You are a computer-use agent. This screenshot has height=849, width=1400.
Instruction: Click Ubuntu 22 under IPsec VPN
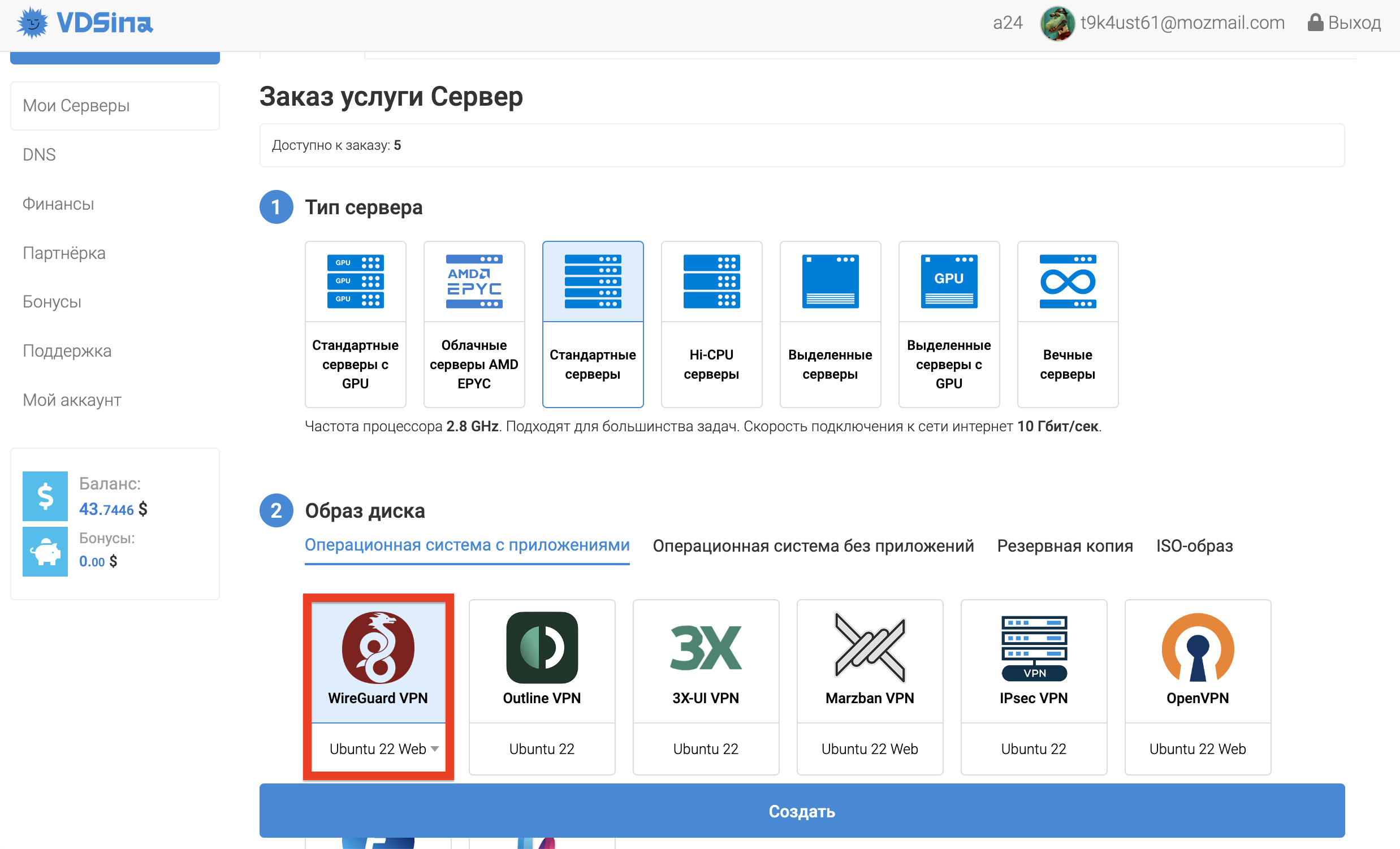1034,748
